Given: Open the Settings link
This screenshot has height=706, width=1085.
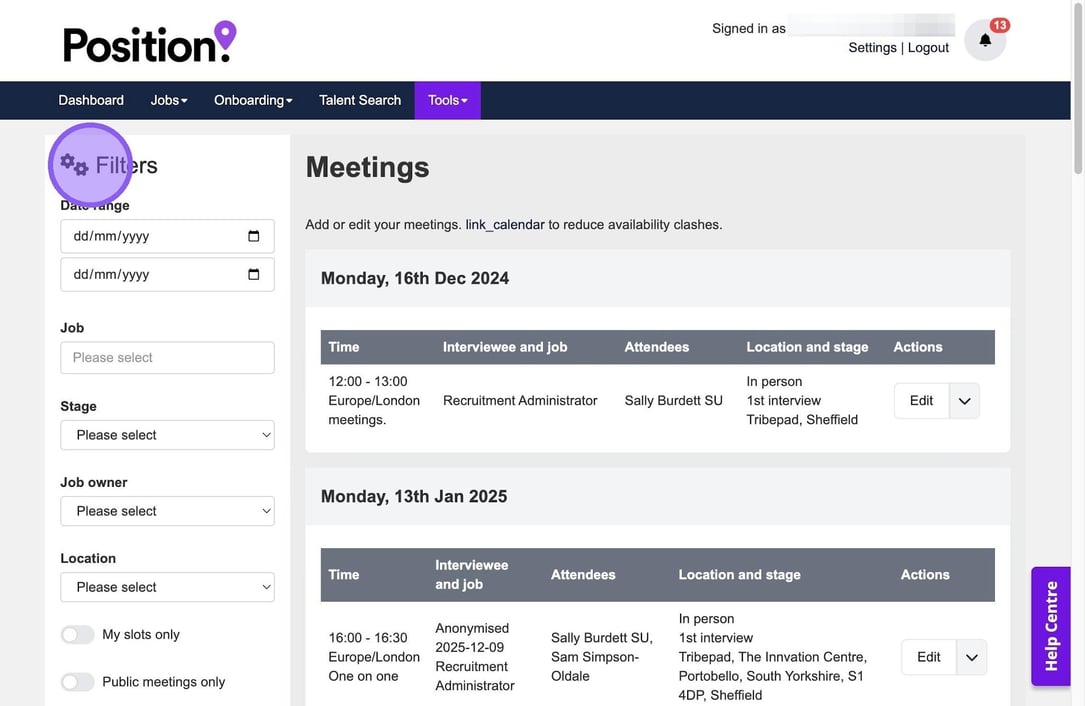Looking at the screenshot, I should tap(872, 48).
